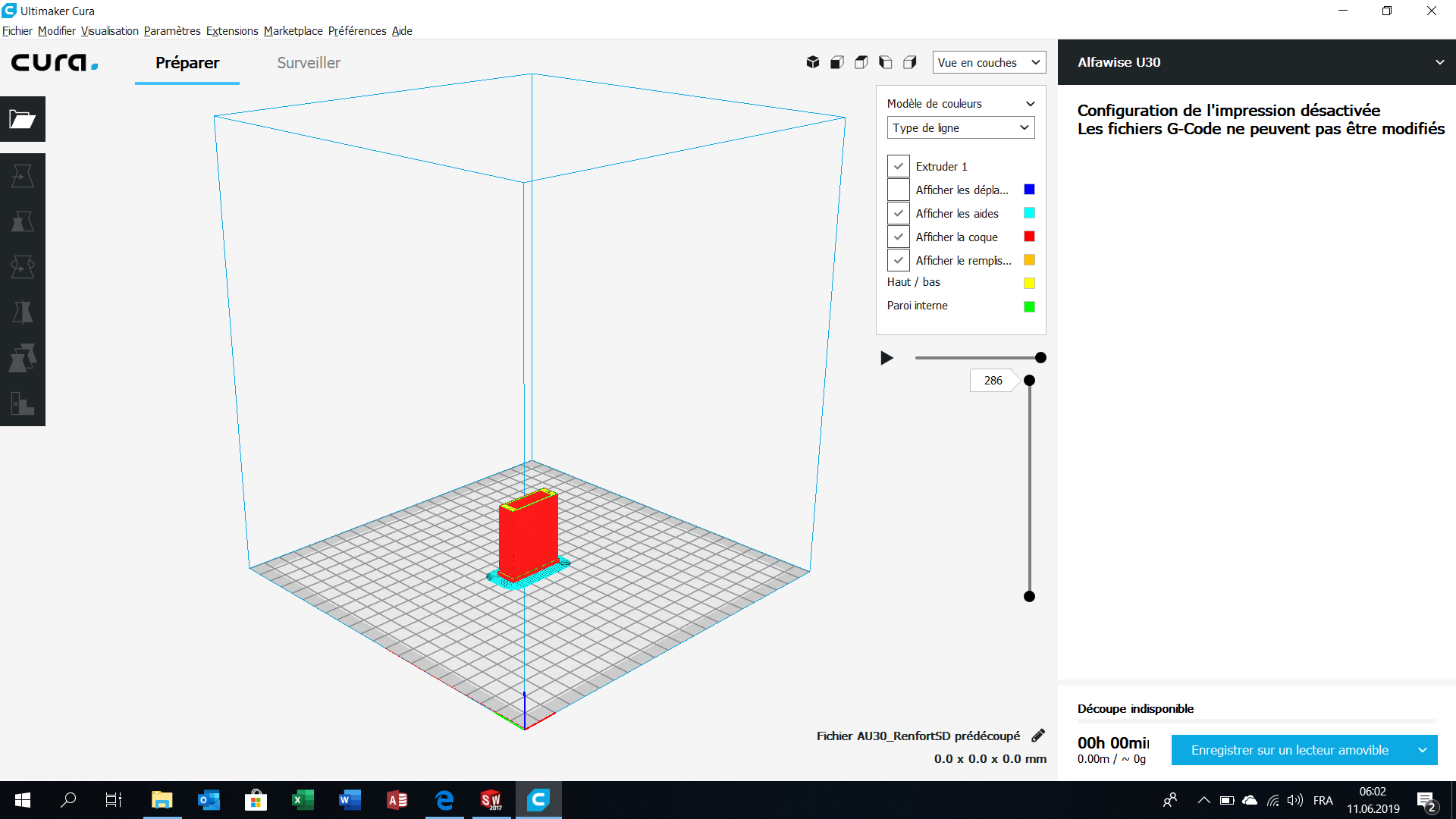
Task: Switch to front view camera icon
Action: tap(837, 62)
